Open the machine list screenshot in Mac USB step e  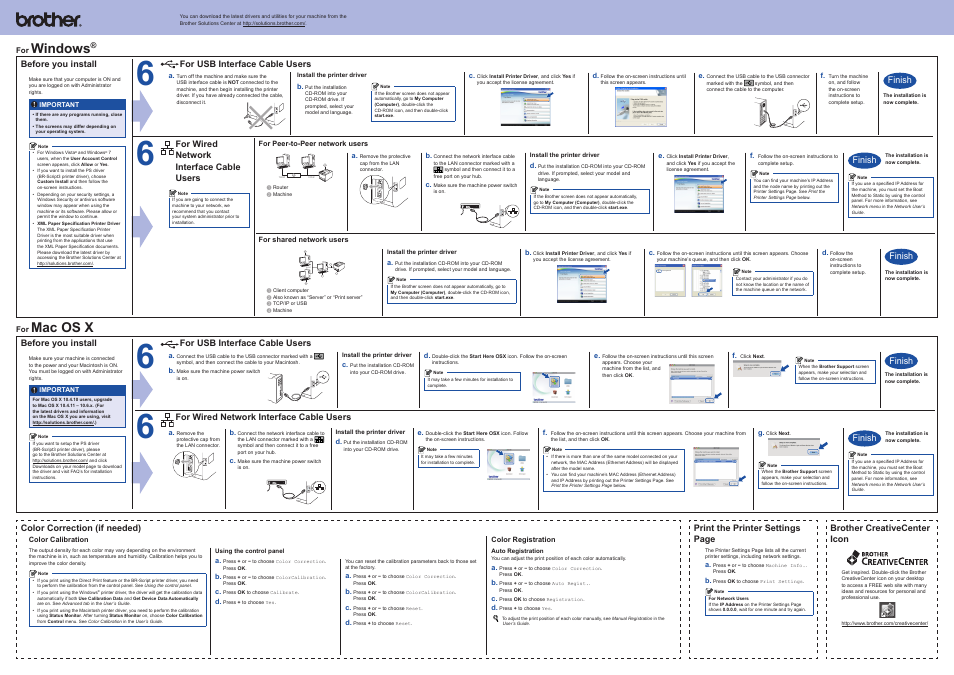(x=695, y=383)
